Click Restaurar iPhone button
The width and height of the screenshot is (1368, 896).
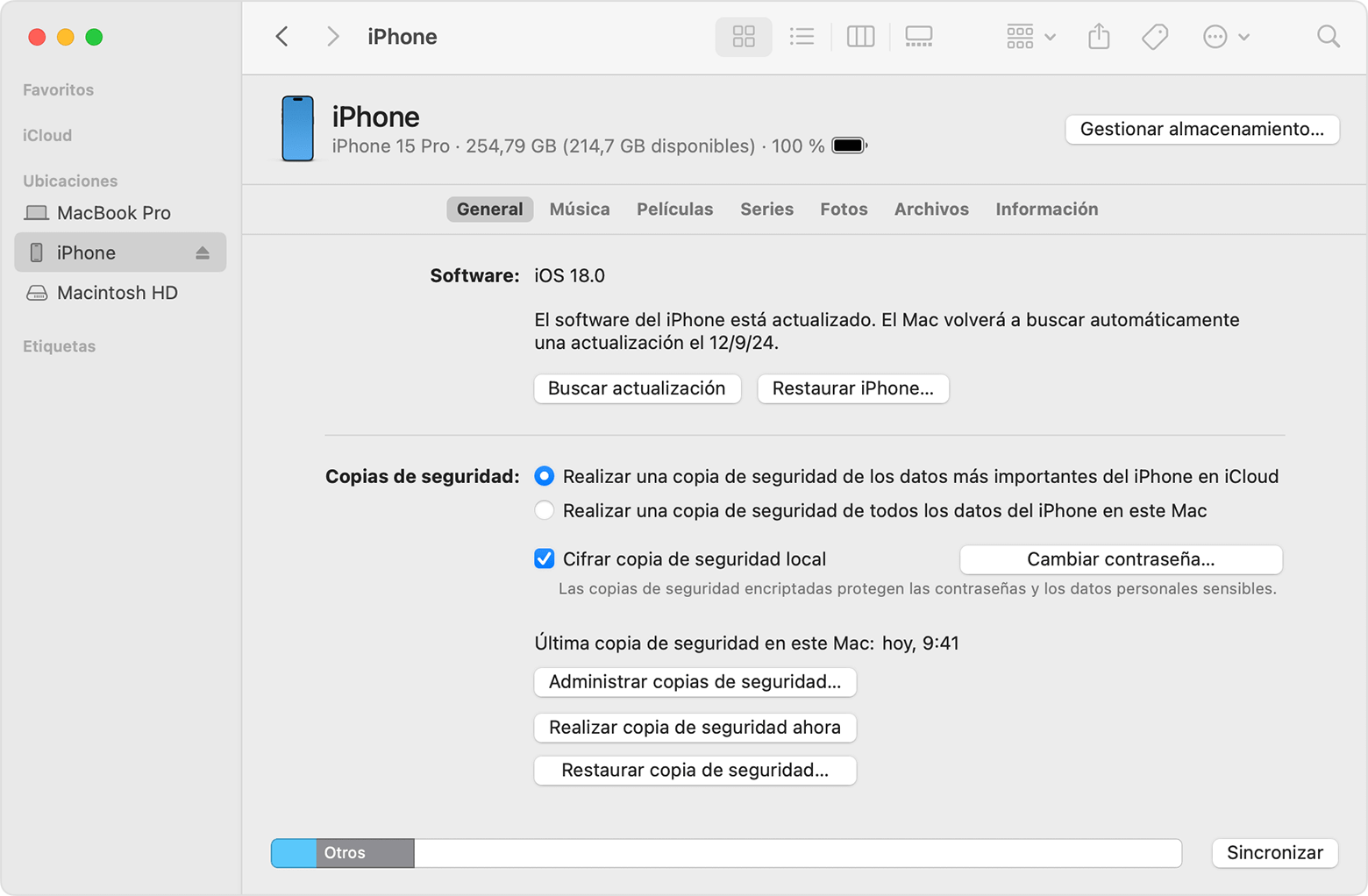pyautogui.click(x=852, y=388)
